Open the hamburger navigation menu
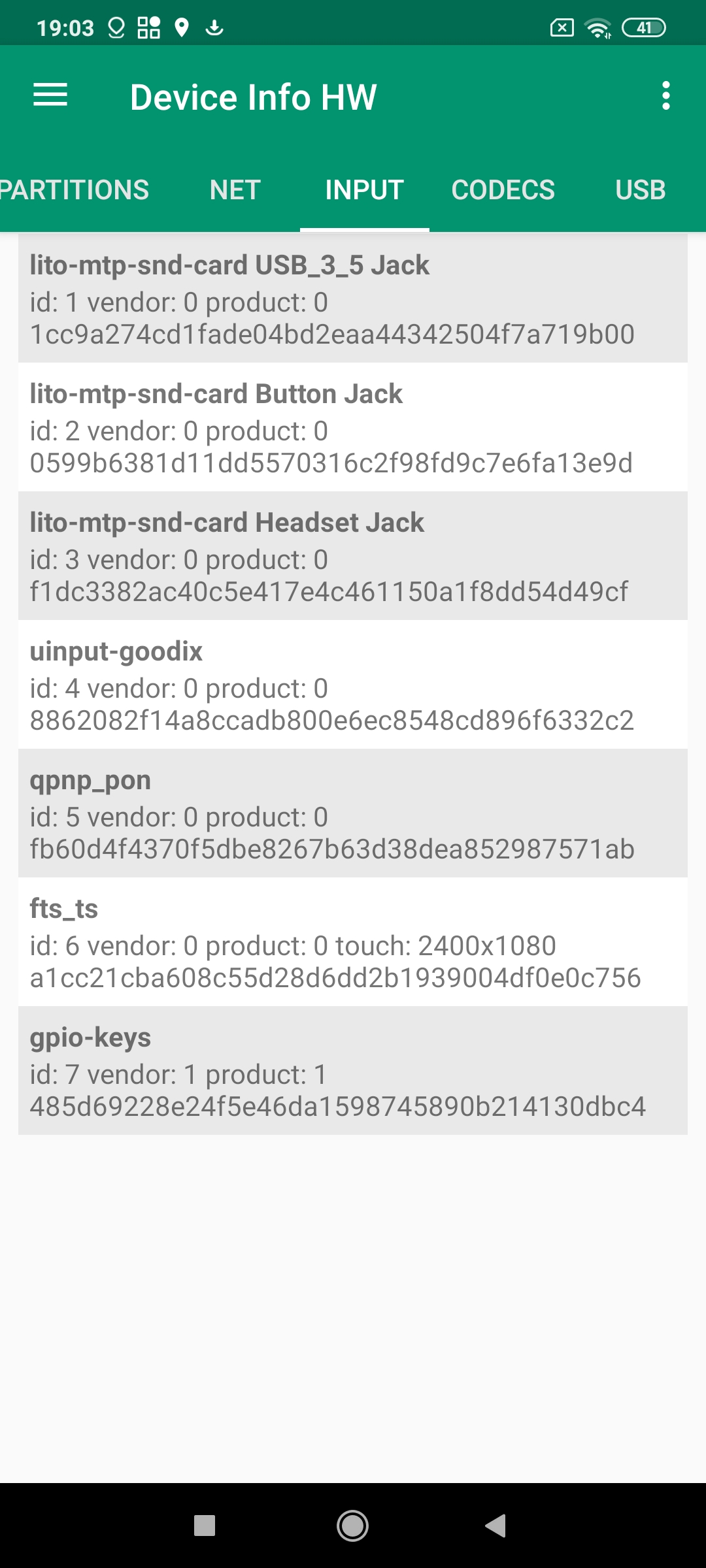The image size is (706, 1568). (x=50, y=95)
